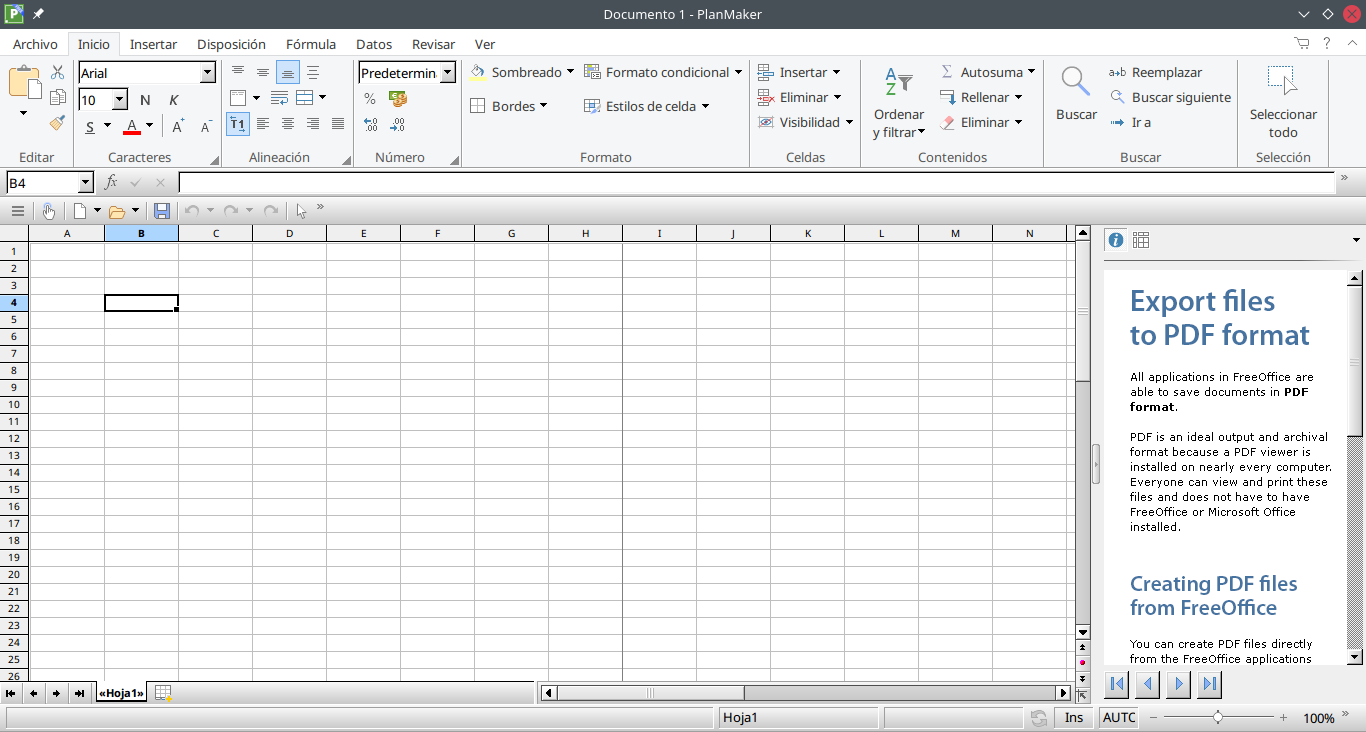The image size is (1366, 732).
Task: Apply justified horizontal alignment
Action: [x=338, y=124]
